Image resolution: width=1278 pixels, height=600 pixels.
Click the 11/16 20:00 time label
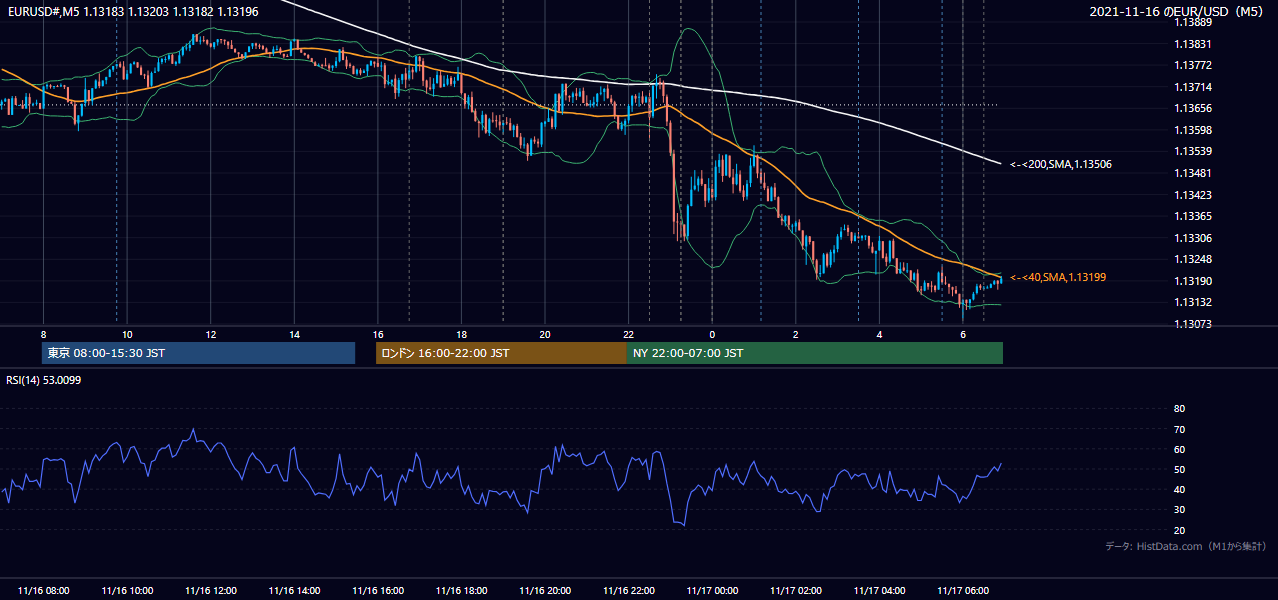coord(545,591)
